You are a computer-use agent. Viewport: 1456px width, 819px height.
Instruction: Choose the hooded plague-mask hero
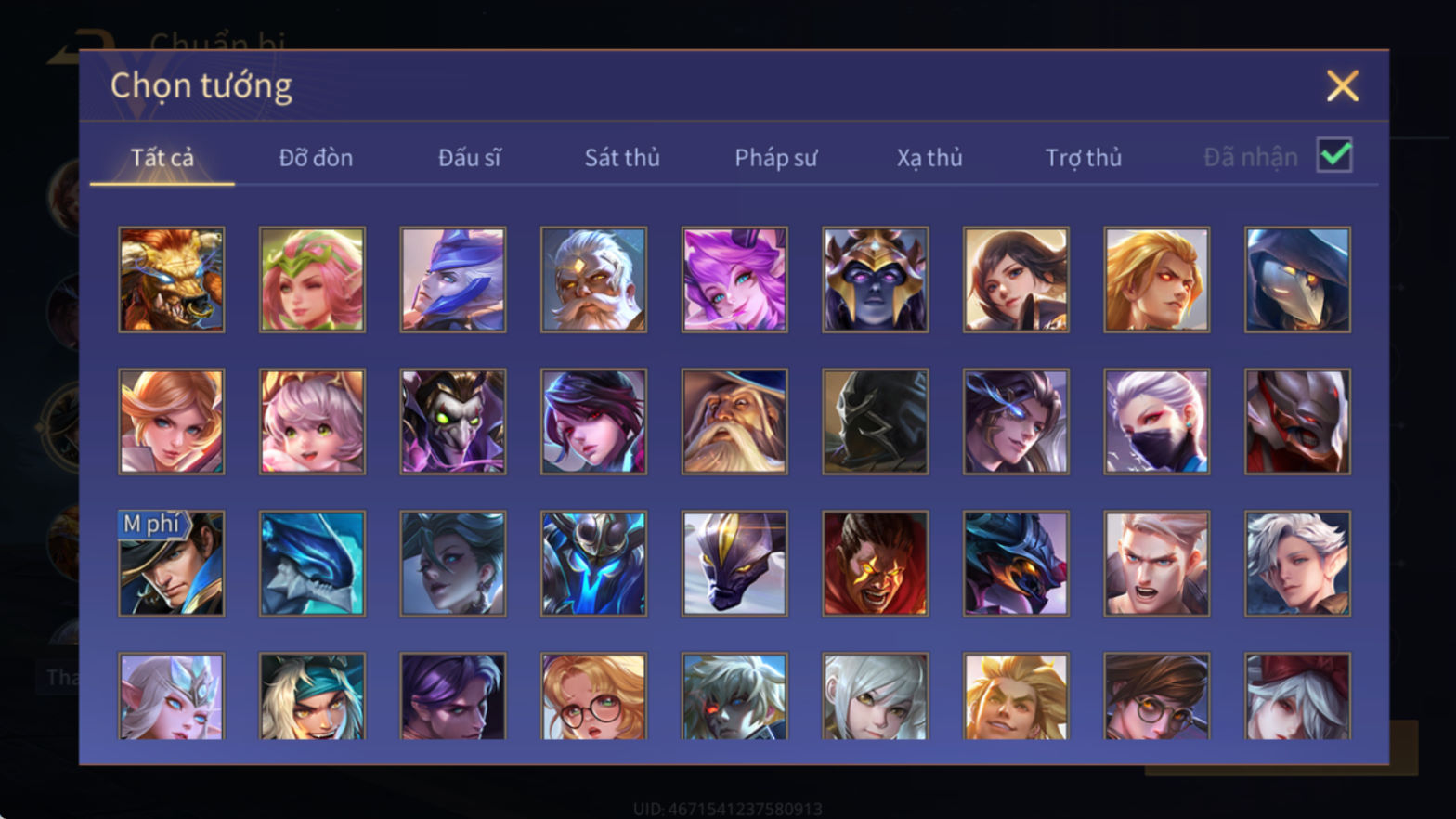pos(1297,279)
